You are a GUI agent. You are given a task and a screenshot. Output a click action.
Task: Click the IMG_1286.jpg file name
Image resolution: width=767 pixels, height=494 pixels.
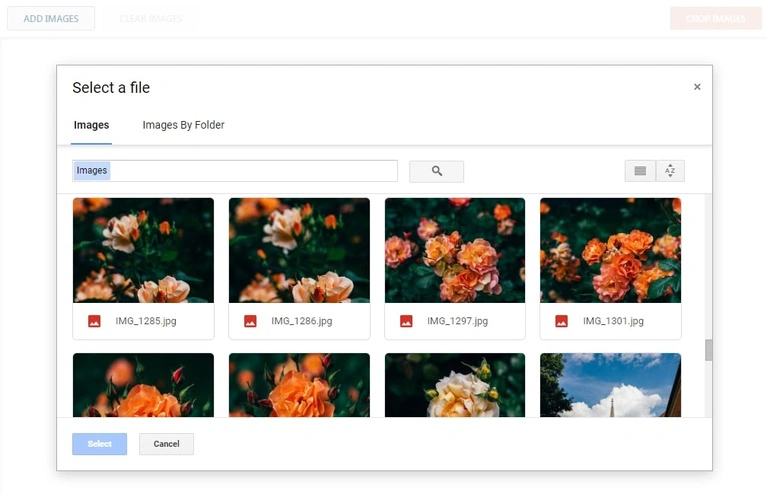302,321
